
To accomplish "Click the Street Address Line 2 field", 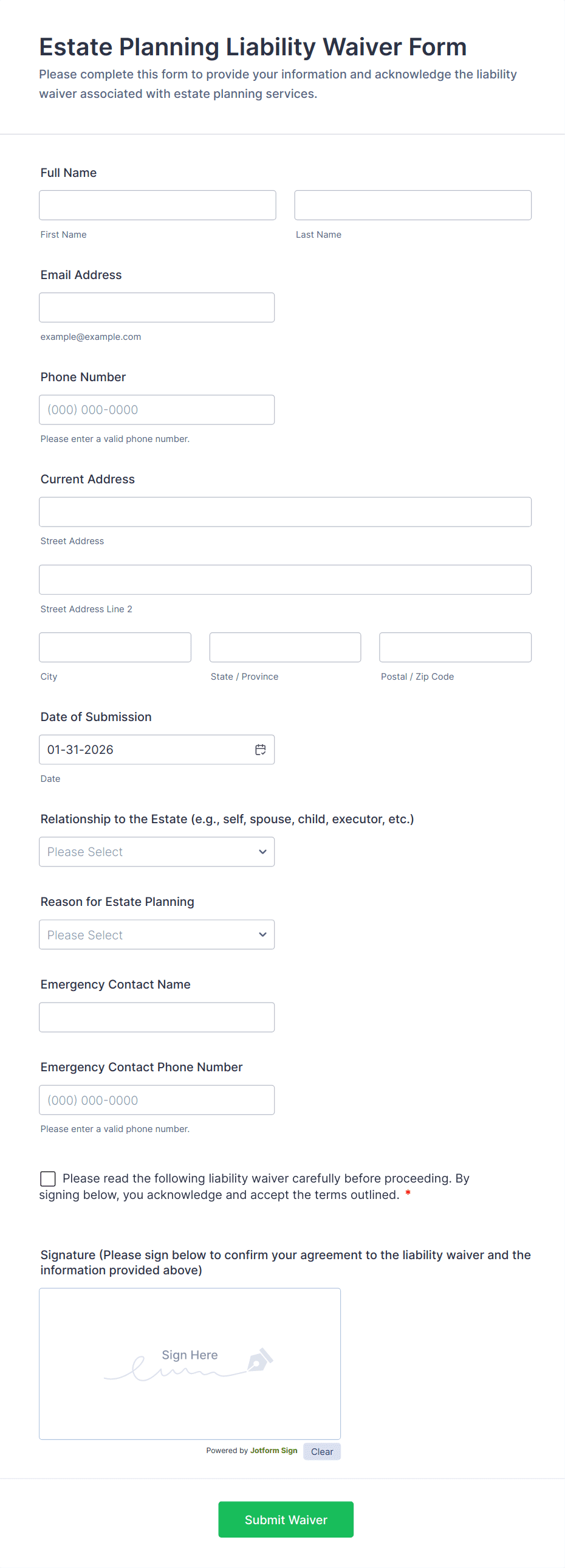I will click(285, 579).
